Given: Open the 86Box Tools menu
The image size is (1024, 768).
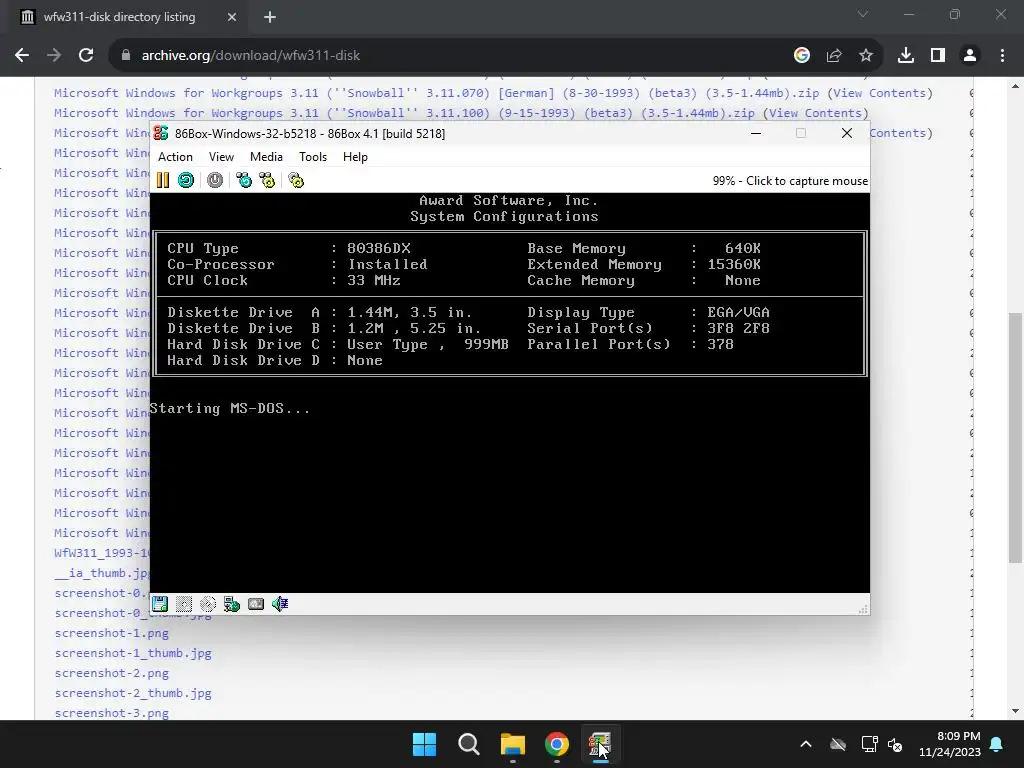Looking at the screenshot, I should pos(313,157).
